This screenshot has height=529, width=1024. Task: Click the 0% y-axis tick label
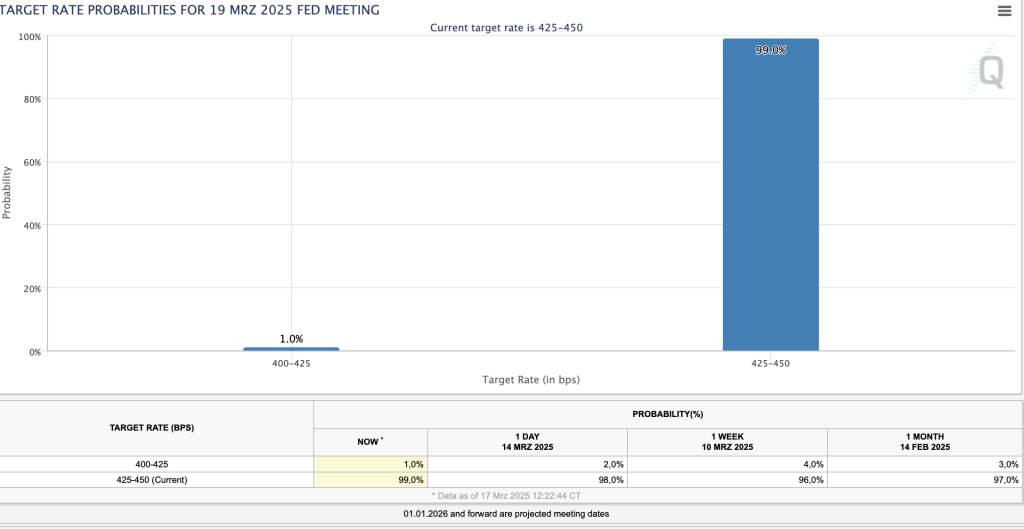pos(34,351)
